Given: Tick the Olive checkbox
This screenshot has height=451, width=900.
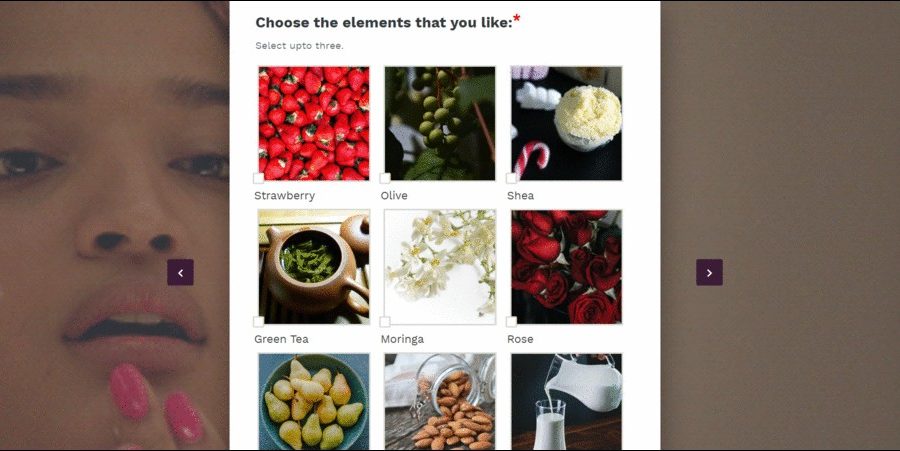Looking at the screenshot, I should pyautogui.click(x=385, y=178).
